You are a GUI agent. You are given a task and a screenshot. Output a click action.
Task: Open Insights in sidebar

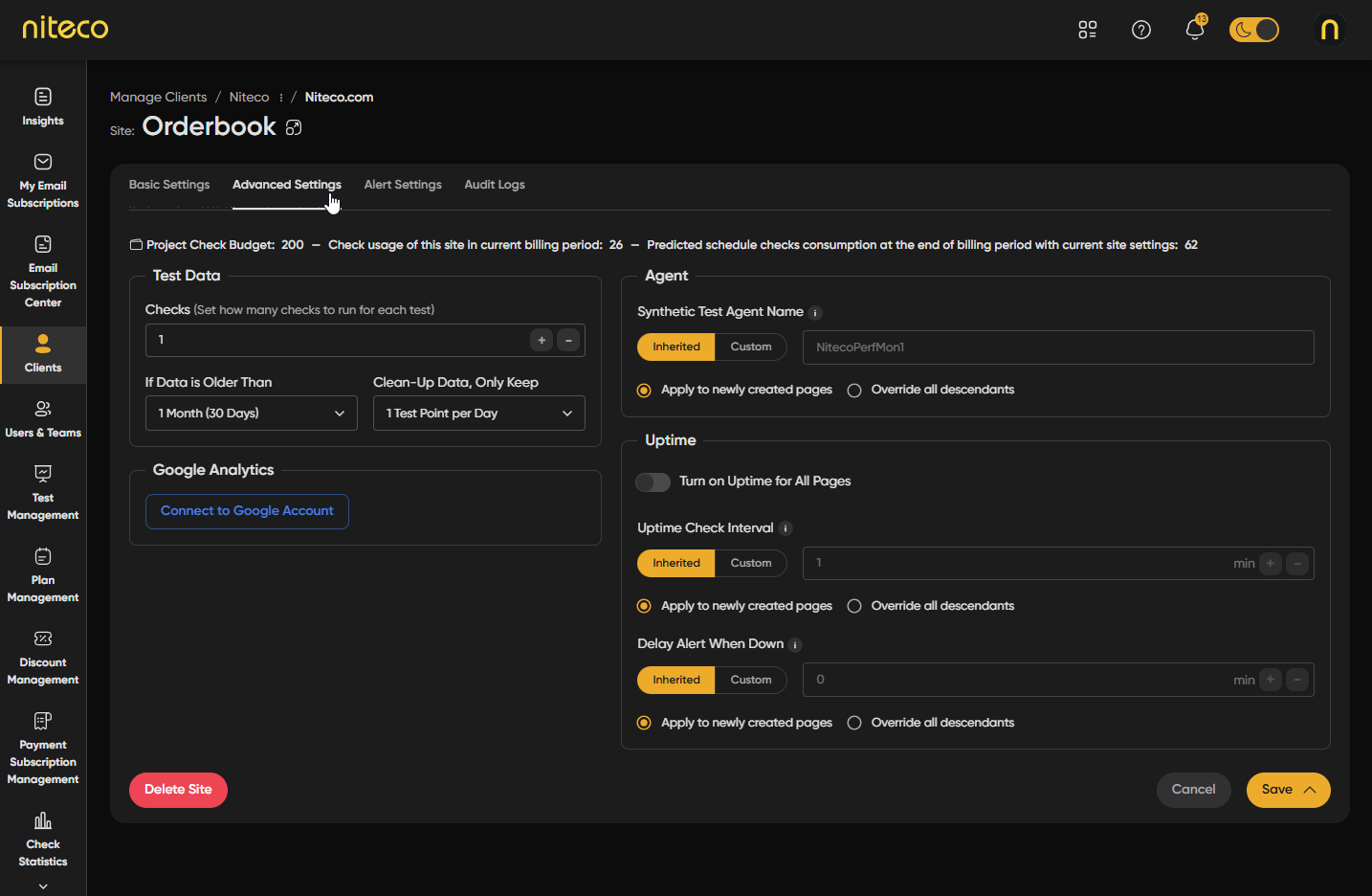pos(43,107)
